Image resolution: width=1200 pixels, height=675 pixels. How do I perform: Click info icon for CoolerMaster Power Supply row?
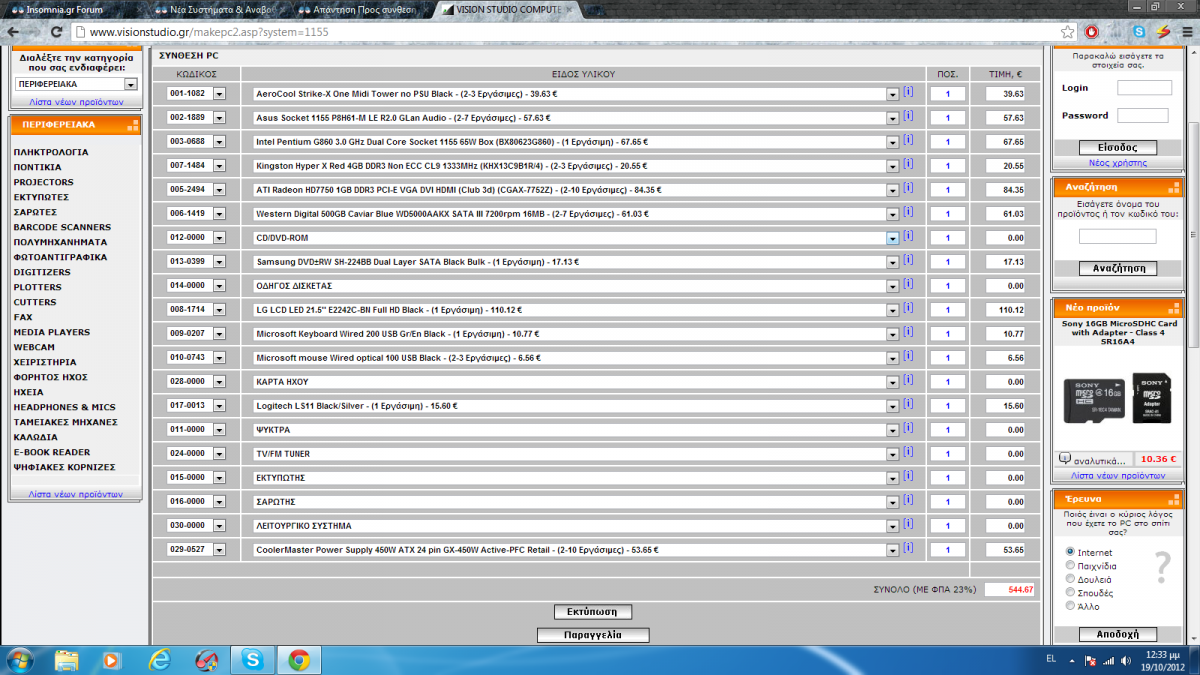(x=908, y=548)
